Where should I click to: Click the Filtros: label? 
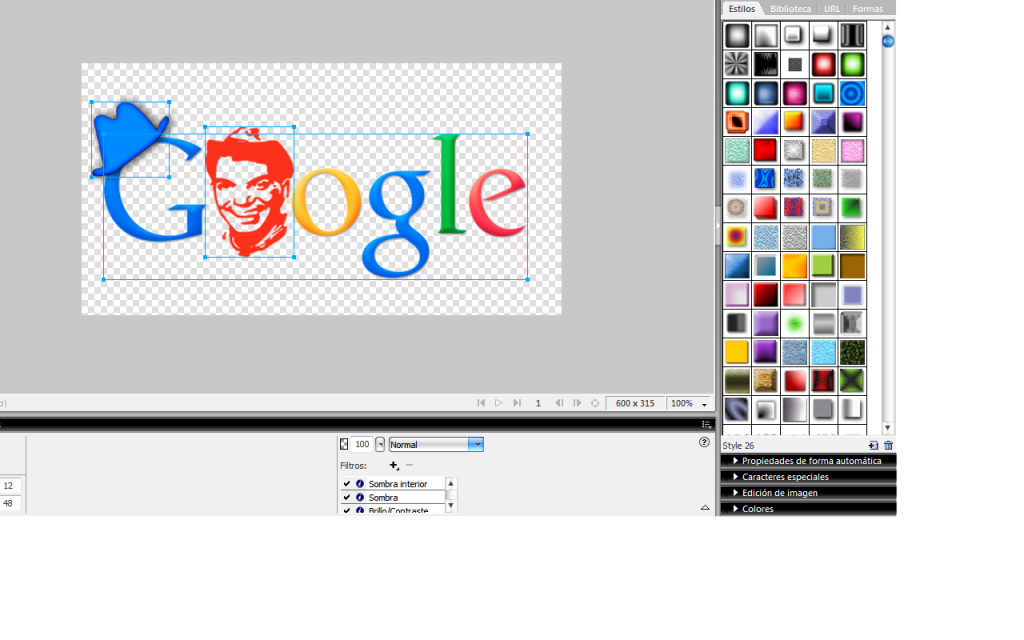tap(353, 466)
